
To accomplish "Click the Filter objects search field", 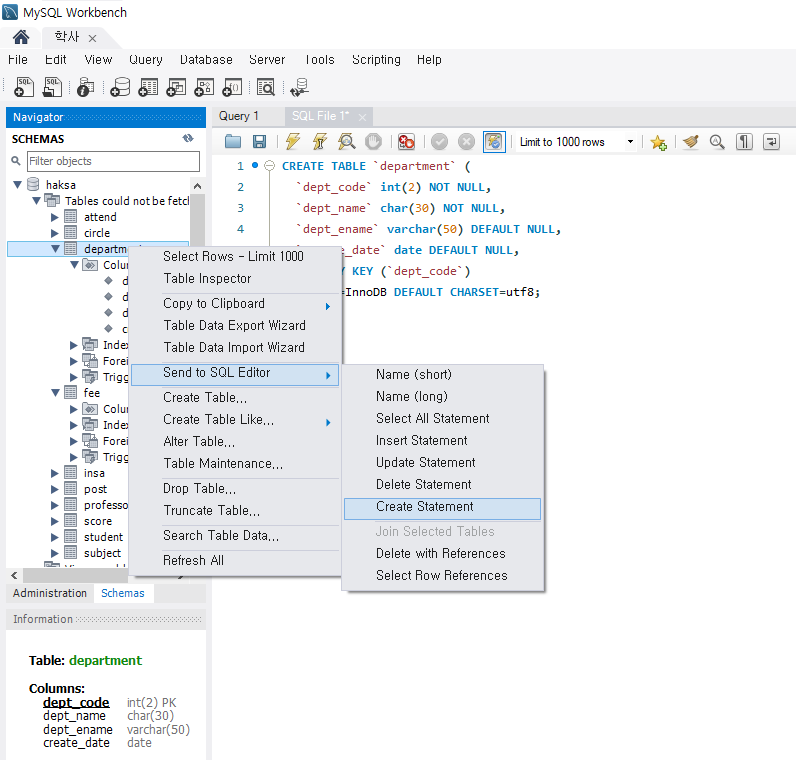I will pos(113,161).
